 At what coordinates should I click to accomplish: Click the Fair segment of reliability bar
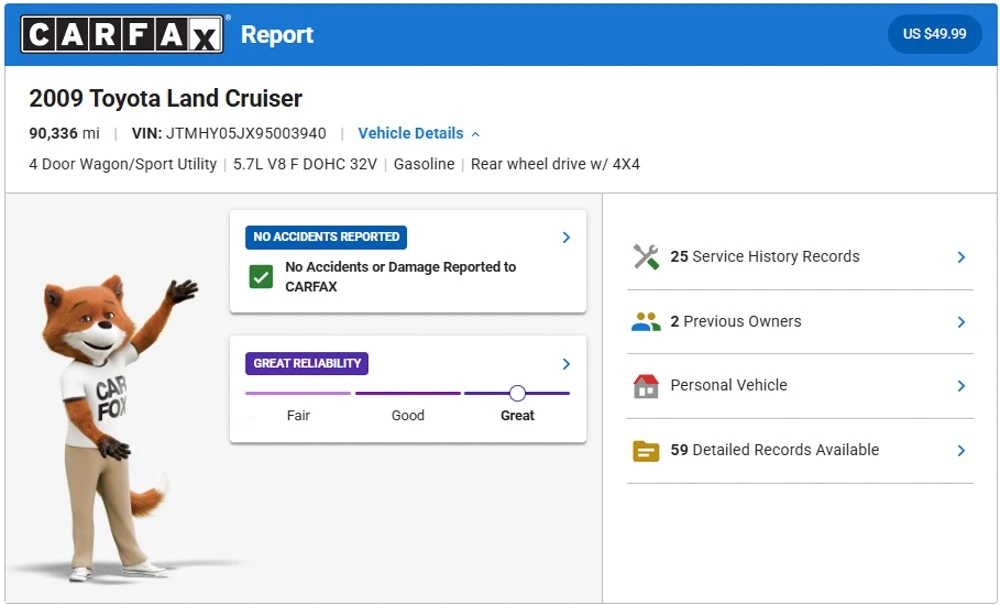pyautogui.click(x=298, y=393)
